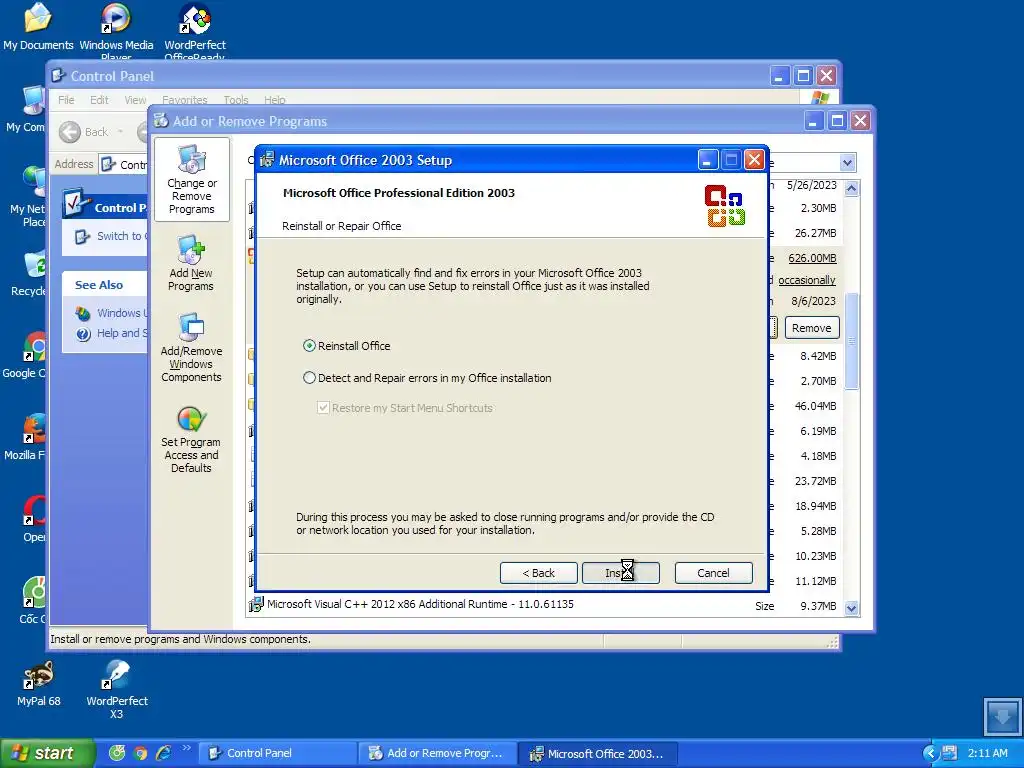Image resolution: width=1024 pixels, height=768 pixels.
Task: Maximize the Add or Remove Programs window
Action: tap(837, 121)
